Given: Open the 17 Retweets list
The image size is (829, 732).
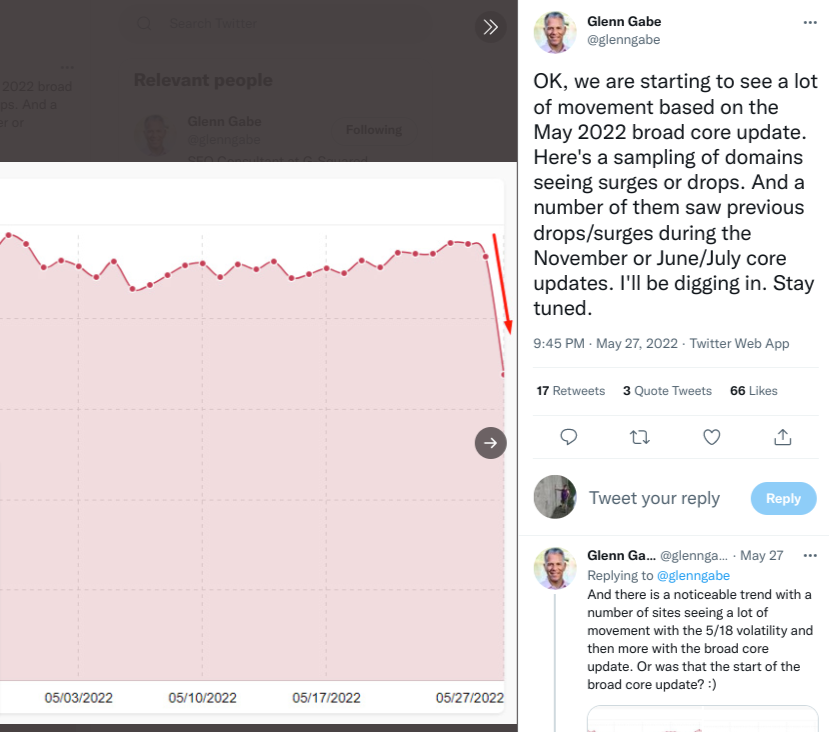Looking at the screenshot, I should click(x=570, y=391).
